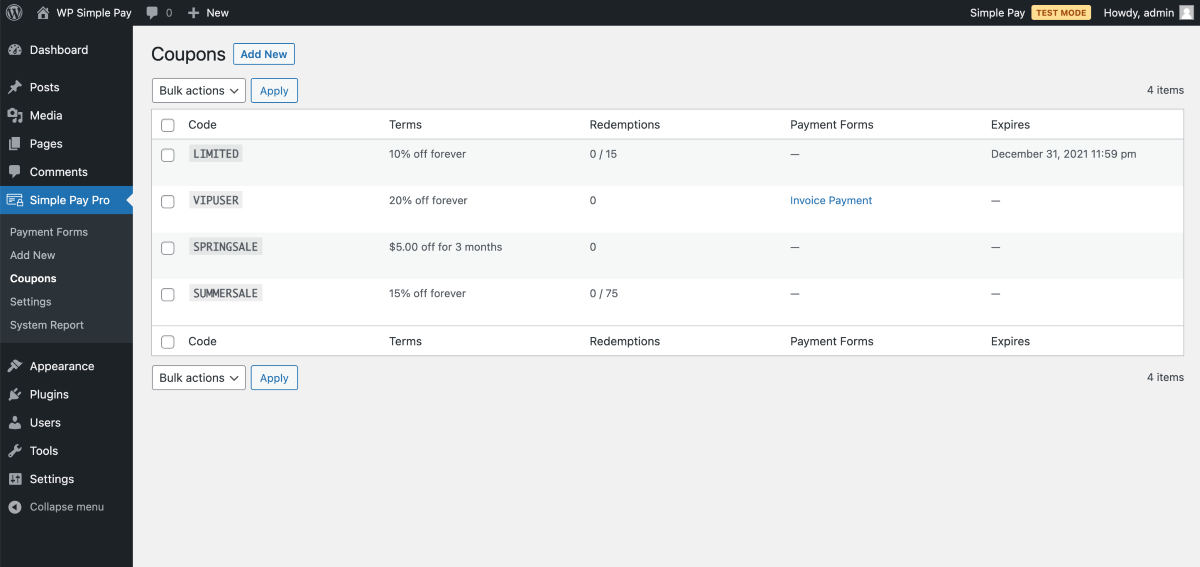The height and width of the screenshot is (567, 1200).
Task: Open the Howdy, admin account menu
Action: [1147, 13]
